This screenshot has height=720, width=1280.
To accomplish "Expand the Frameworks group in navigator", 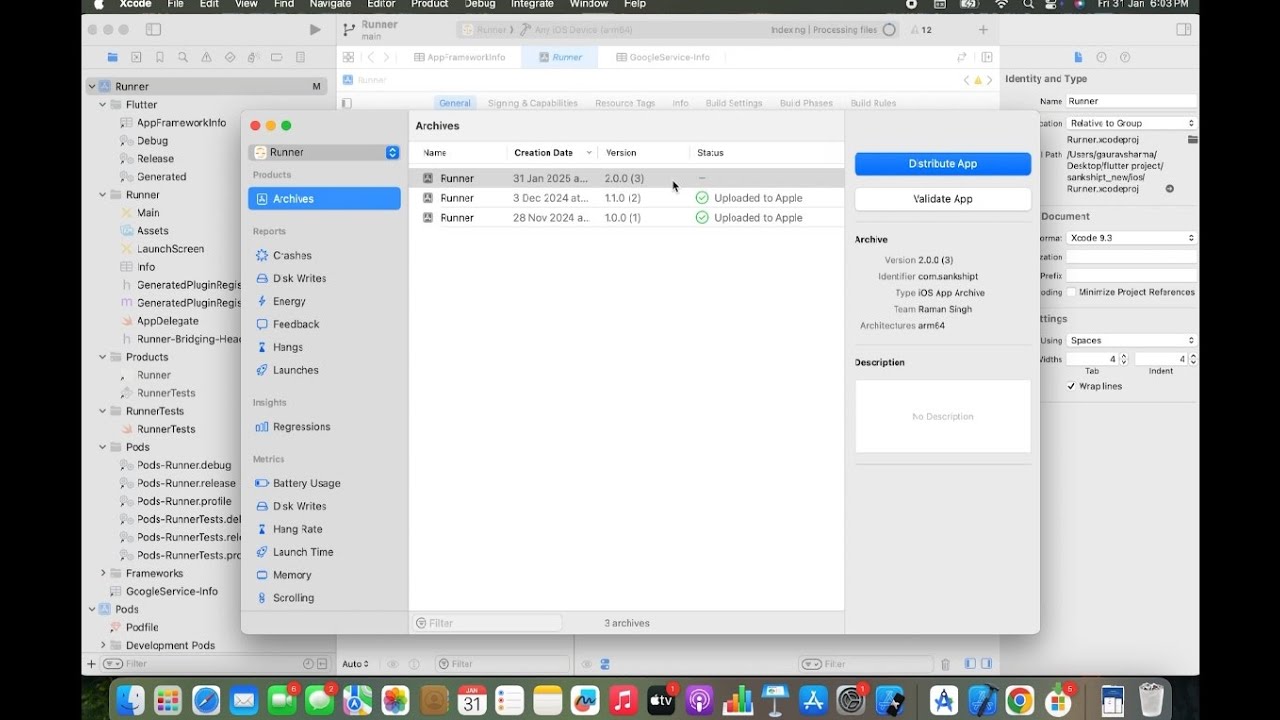I will (x=103, y=573).
